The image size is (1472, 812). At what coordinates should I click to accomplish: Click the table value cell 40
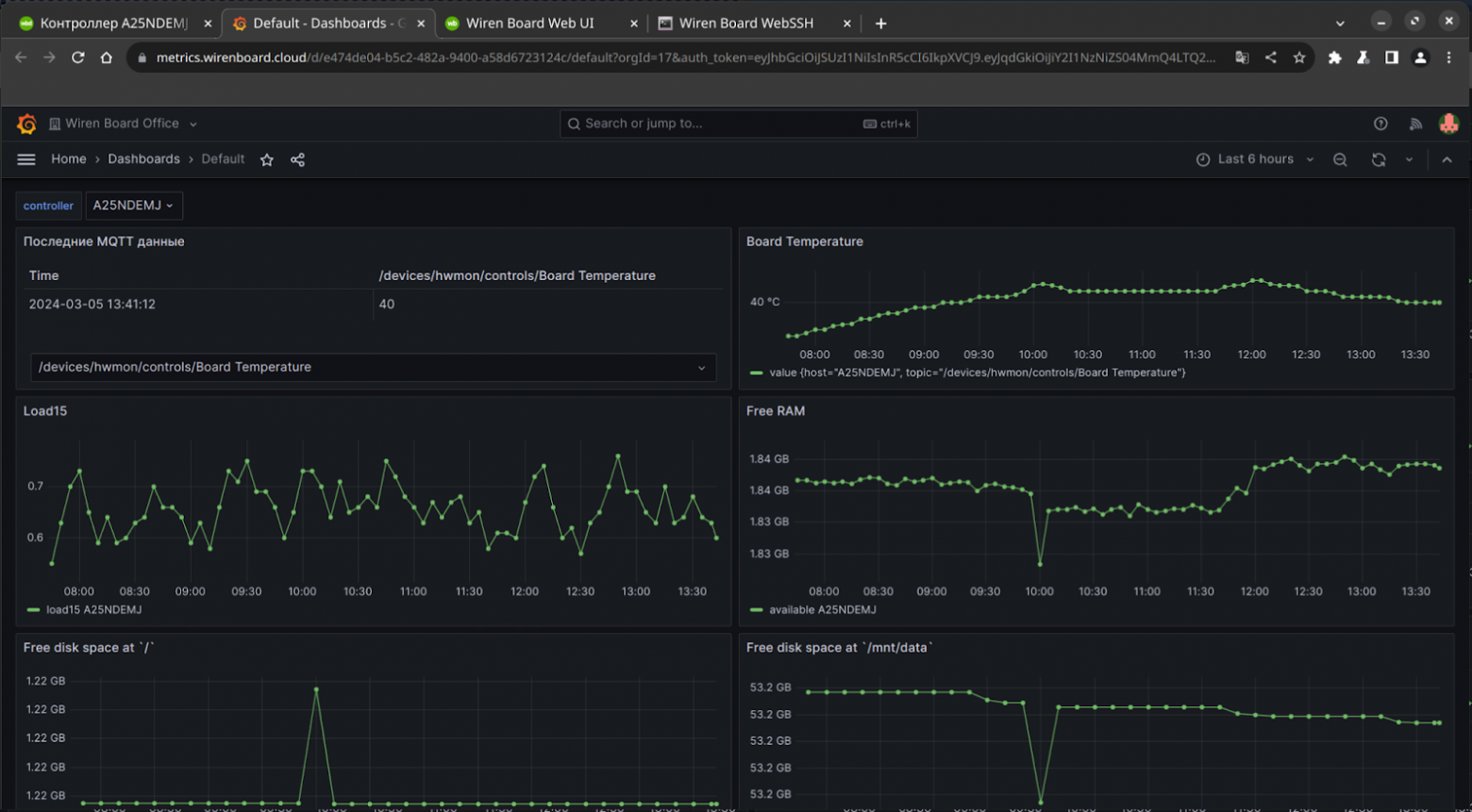pos(387,304)
